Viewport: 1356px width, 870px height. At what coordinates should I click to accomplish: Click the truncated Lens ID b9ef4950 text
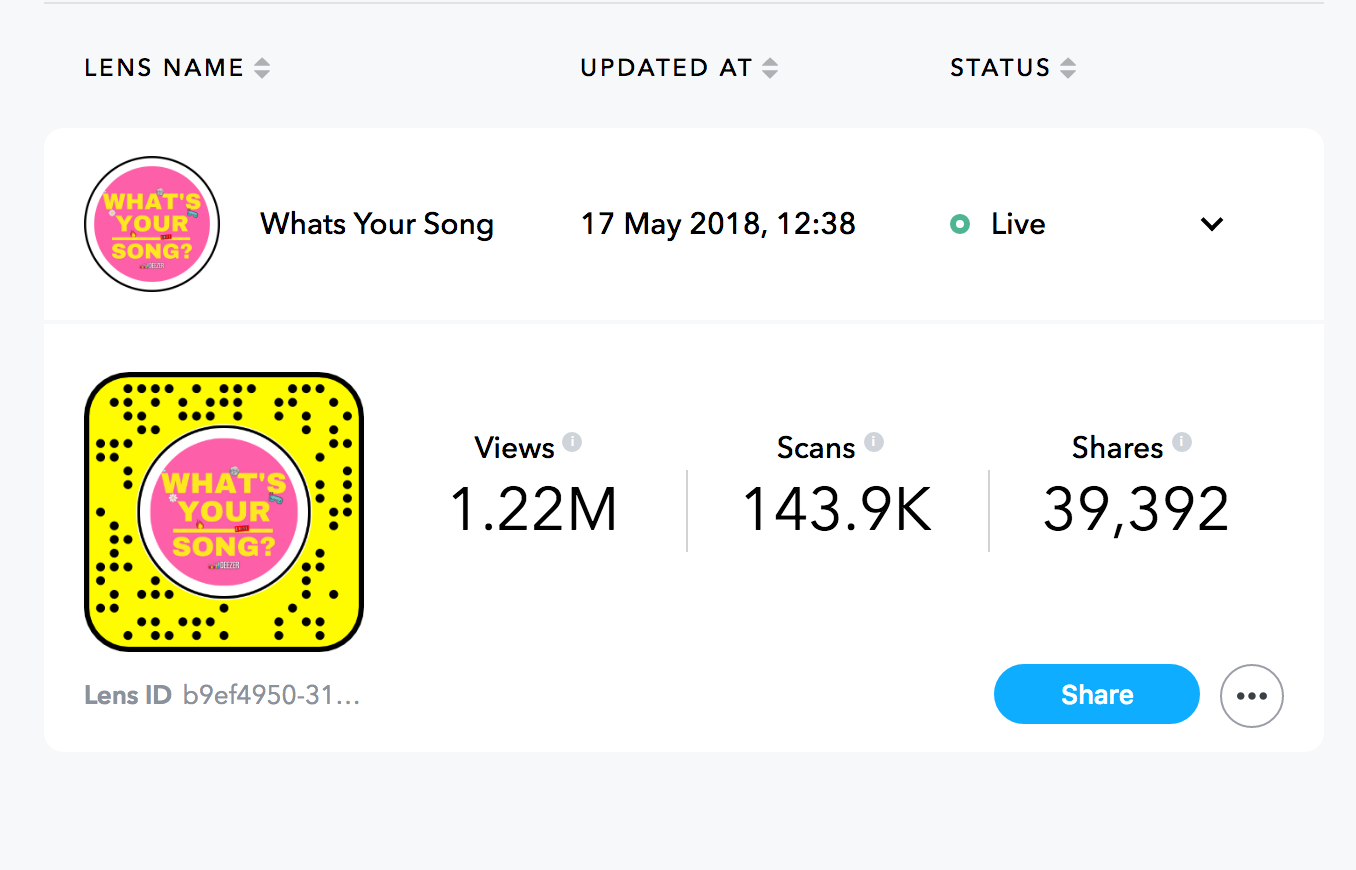click(x=271, y=695)
